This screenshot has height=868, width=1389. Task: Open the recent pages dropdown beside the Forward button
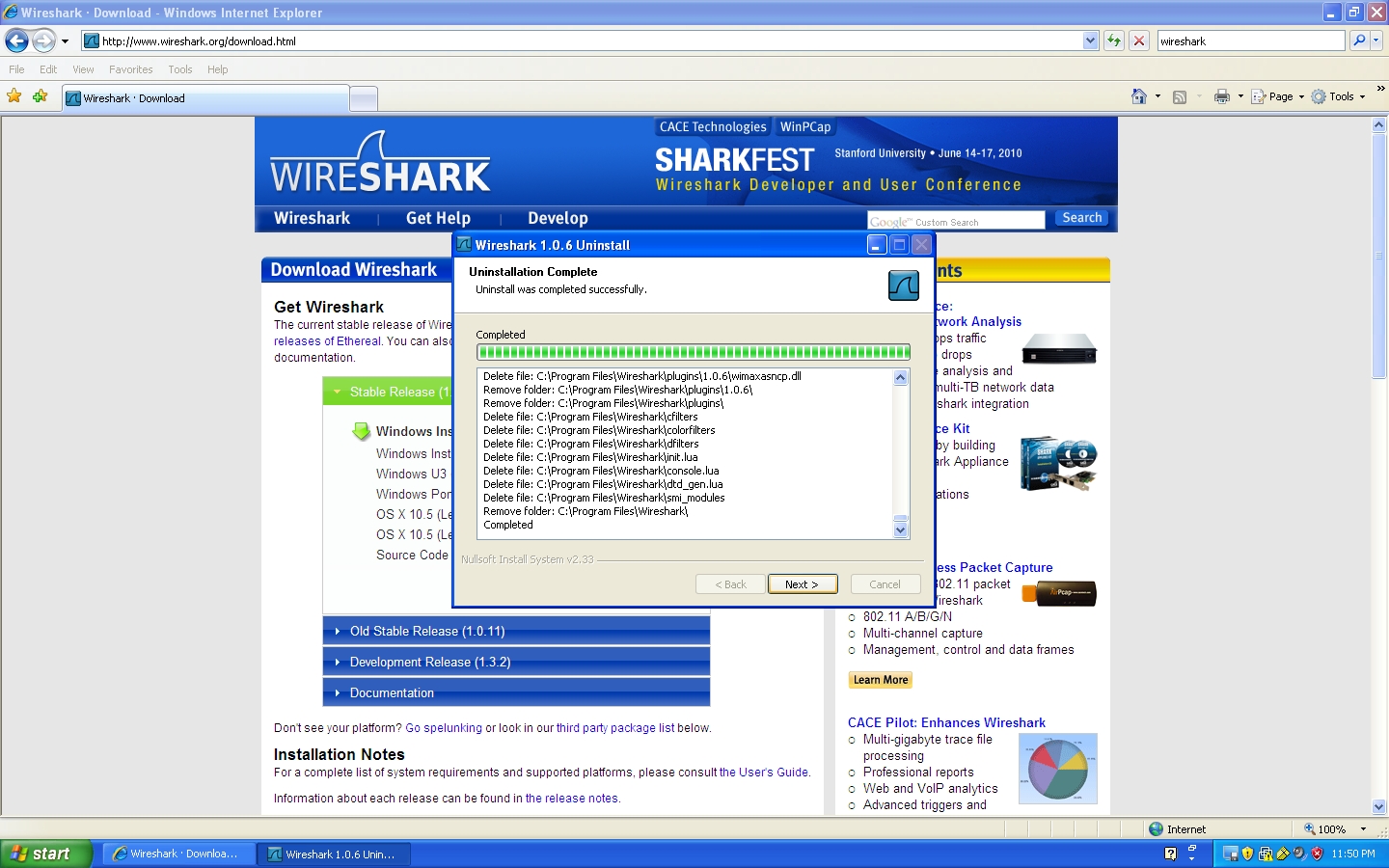click(x=65, y=41)
